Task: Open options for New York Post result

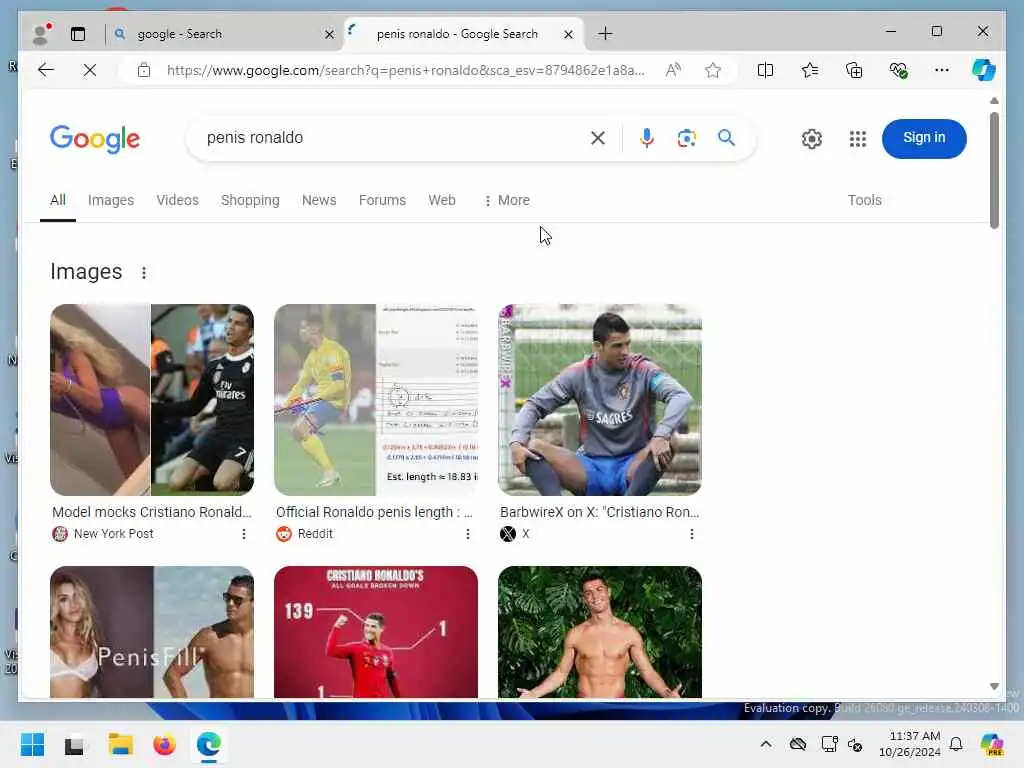Action: coord(244,534)
